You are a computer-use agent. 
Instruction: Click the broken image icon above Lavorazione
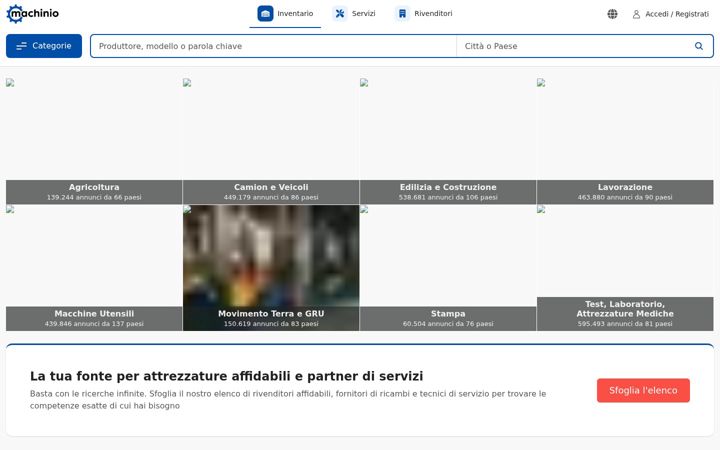pyautogui.click(x=541, y=83)
